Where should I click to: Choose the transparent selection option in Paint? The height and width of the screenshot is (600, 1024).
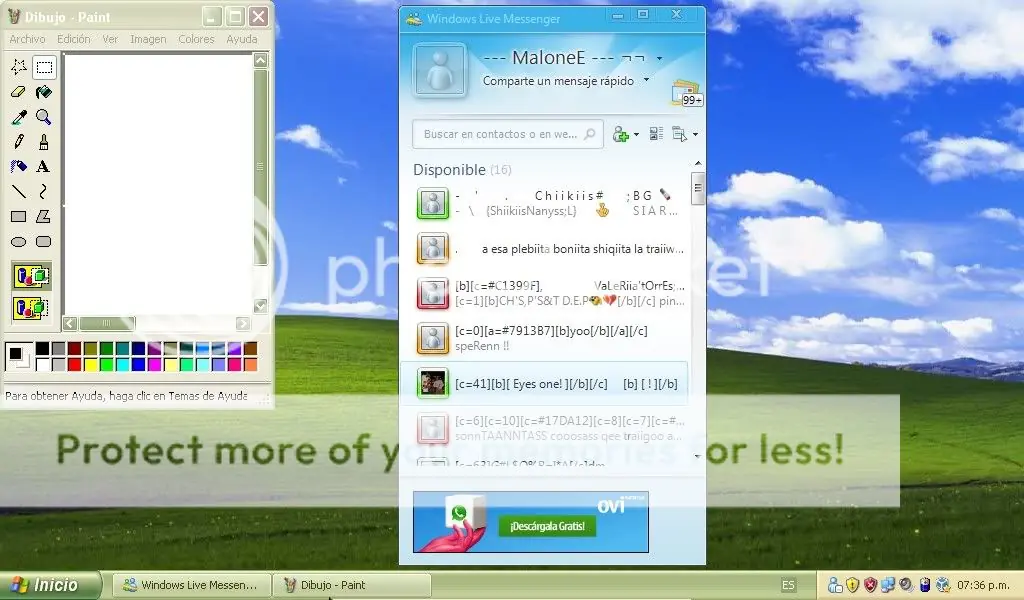[31, 308]
